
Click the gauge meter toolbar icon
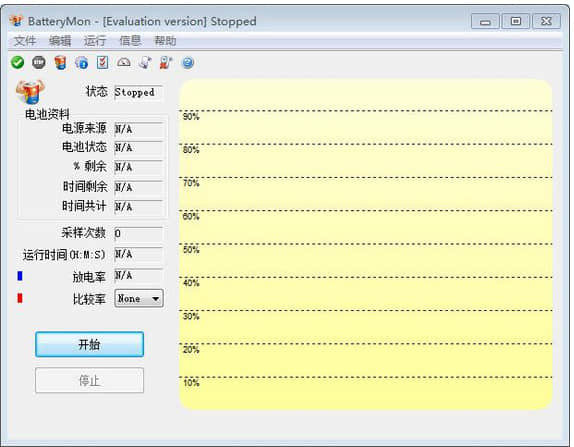click(x=124, y=63)
